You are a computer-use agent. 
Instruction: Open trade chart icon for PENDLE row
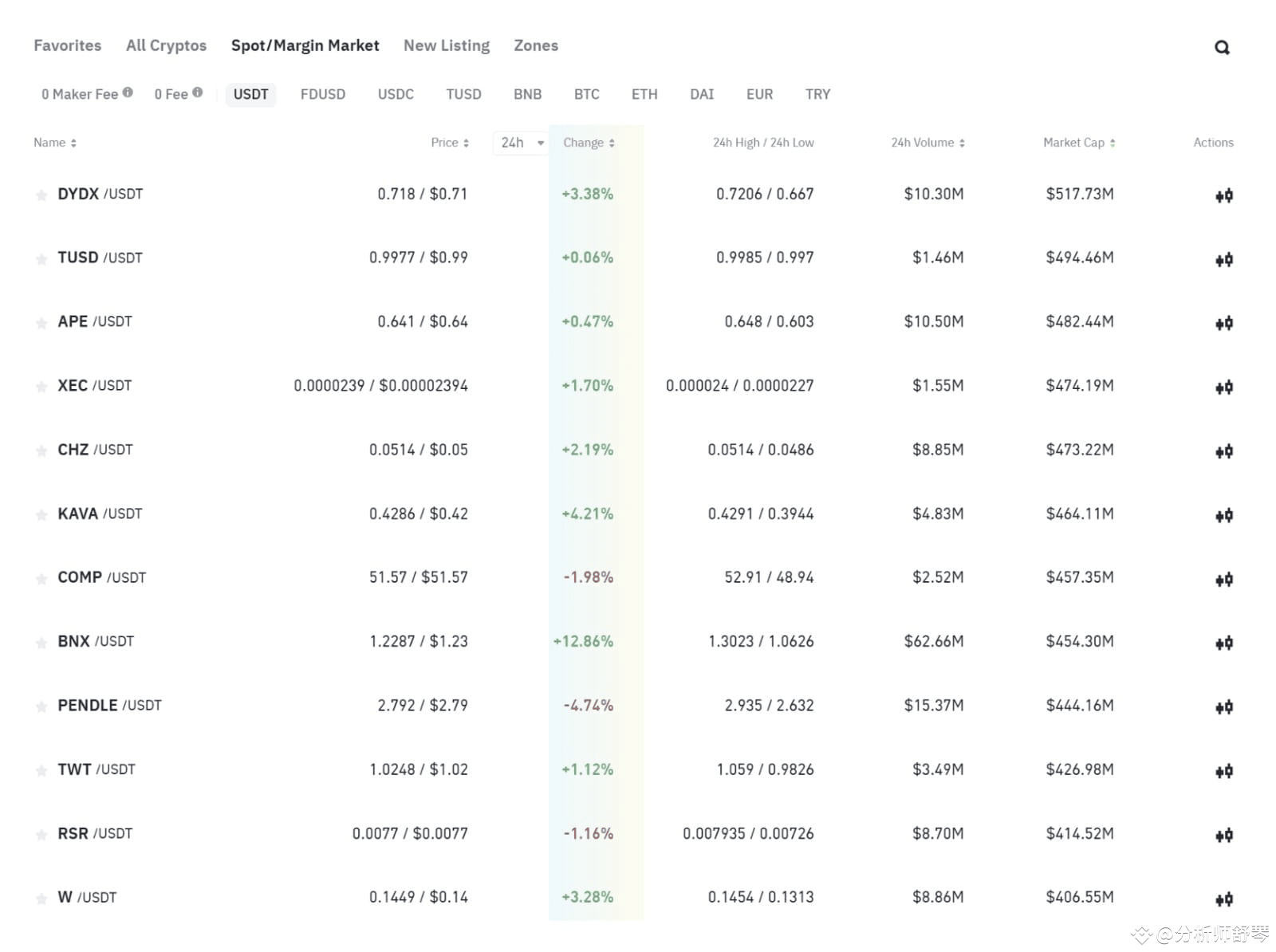[x=1224, y=706]
